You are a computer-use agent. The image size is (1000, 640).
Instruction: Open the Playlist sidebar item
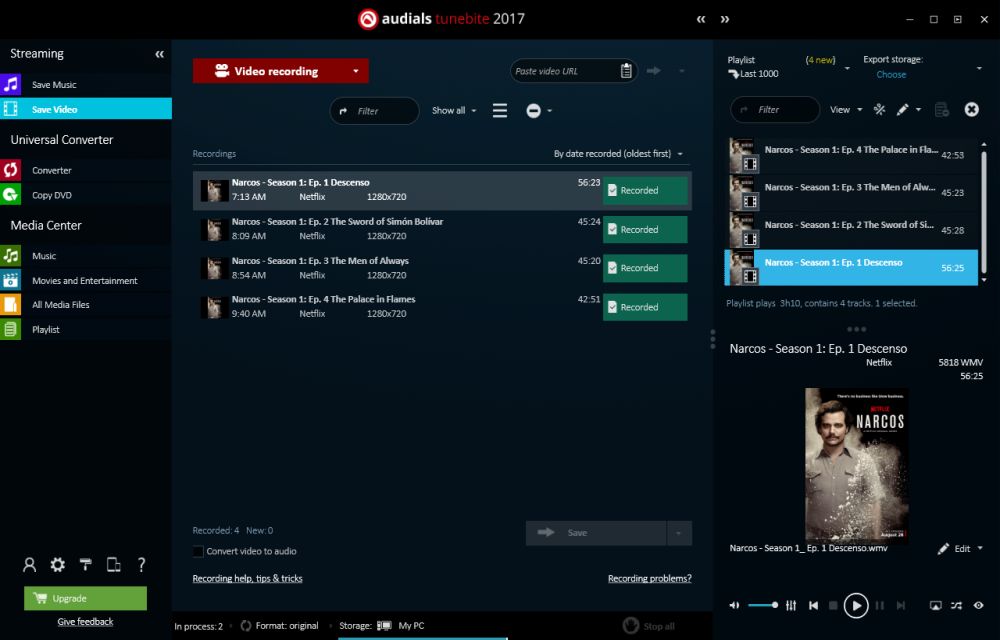coord(85,330)
